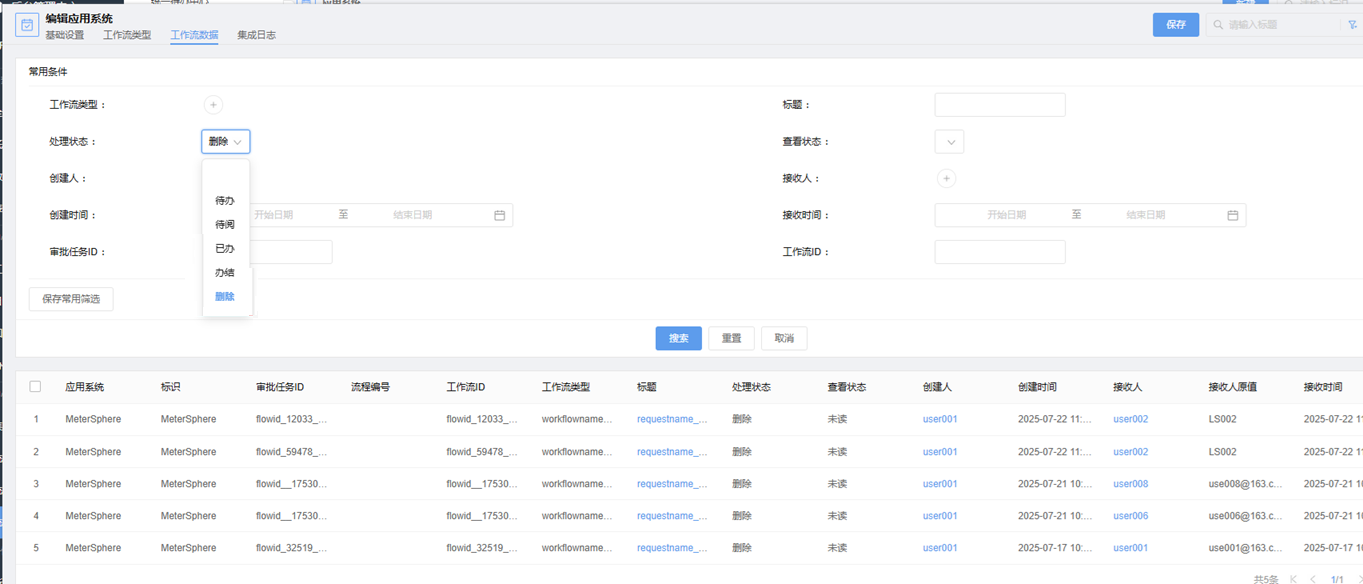Focus the 工作流ID input field
The height and width of the screenshot is (584, 1363).
click(1000, 252)
